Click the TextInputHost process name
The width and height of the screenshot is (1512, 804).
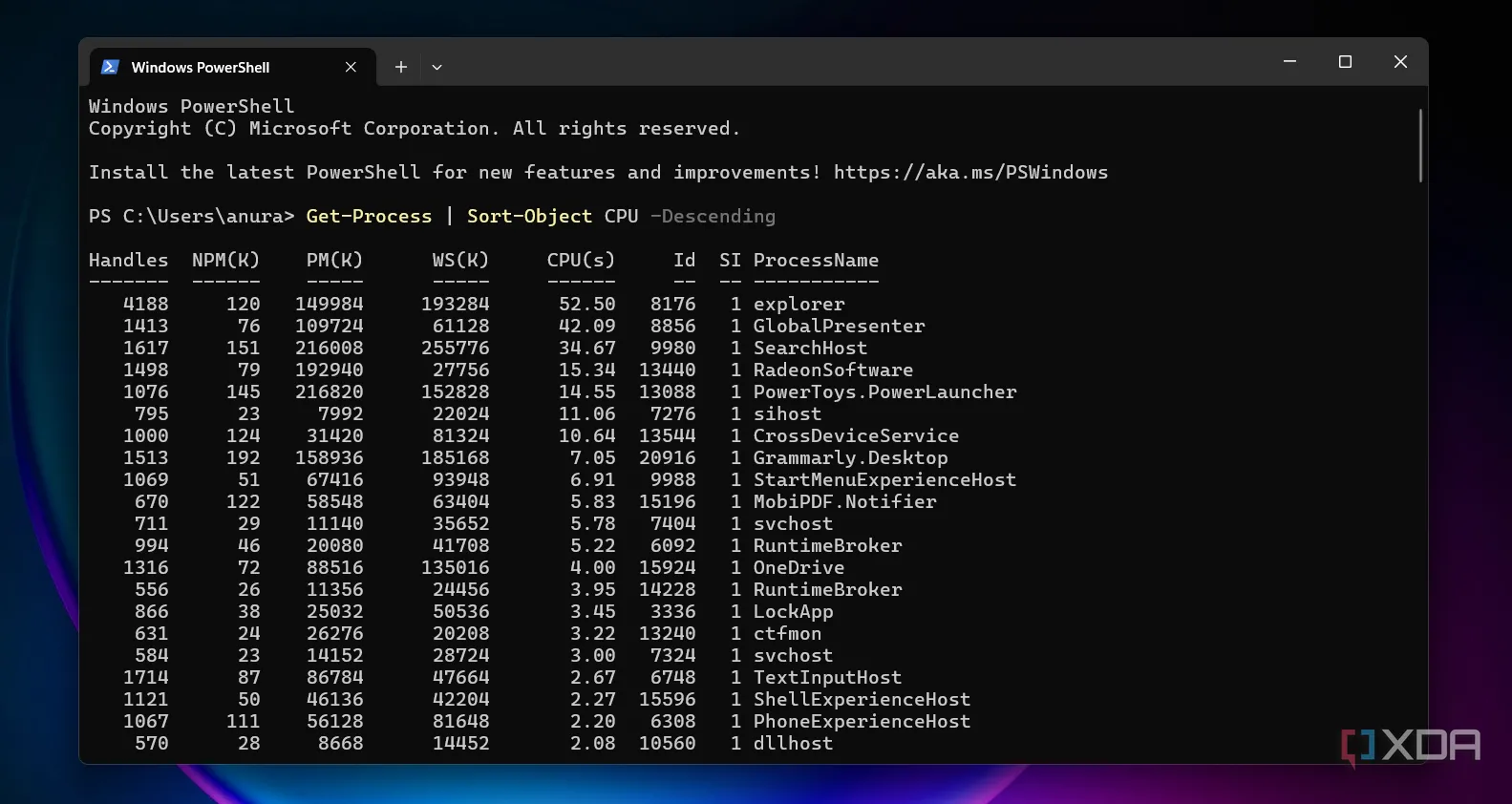tap(827, 678)
